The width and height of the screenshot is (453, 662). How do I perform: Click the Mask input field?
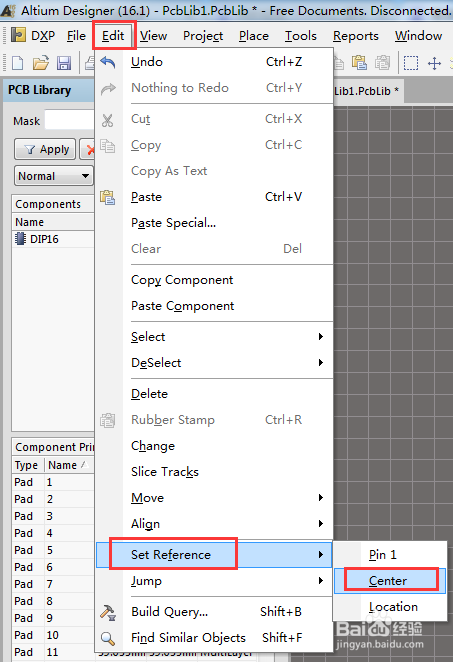pyautogui.click(x=69, y=121)
